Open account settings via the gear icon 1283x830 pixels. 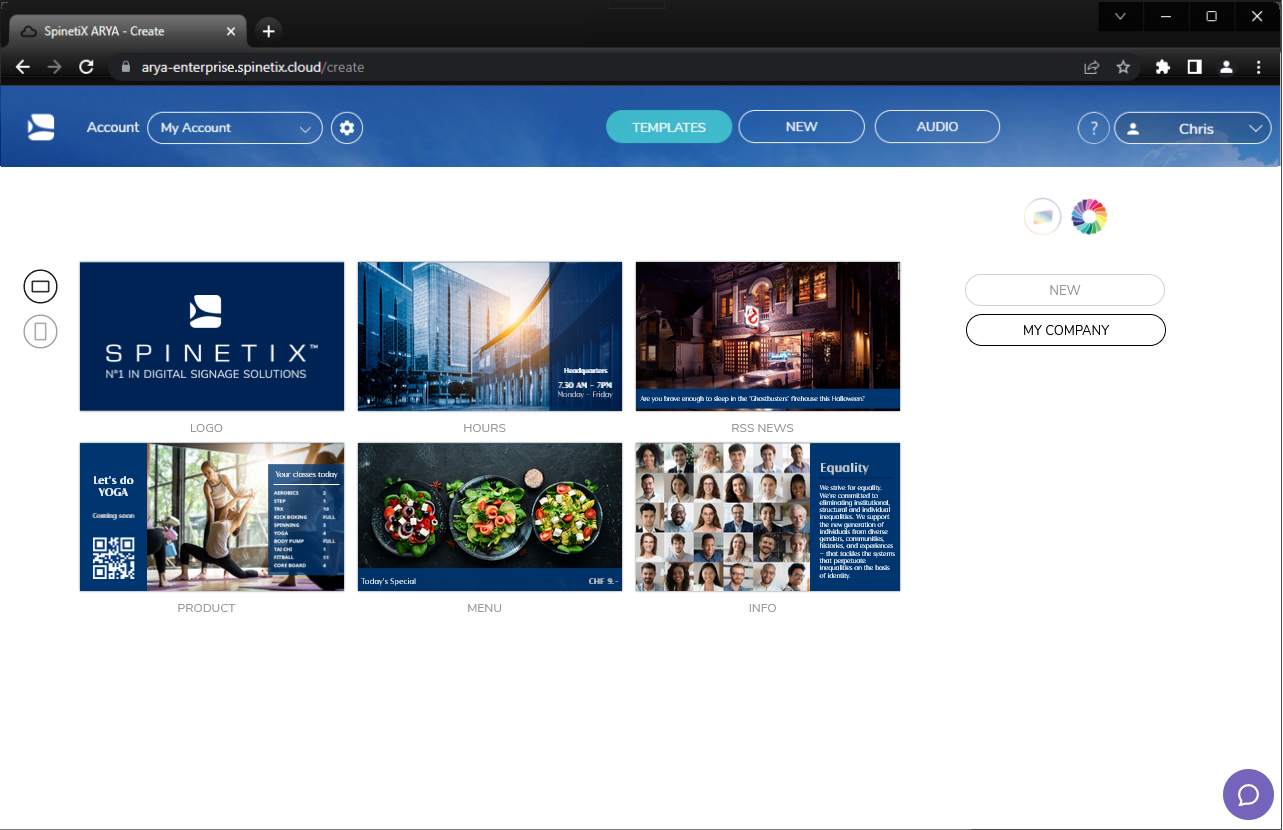coord(347,127)
